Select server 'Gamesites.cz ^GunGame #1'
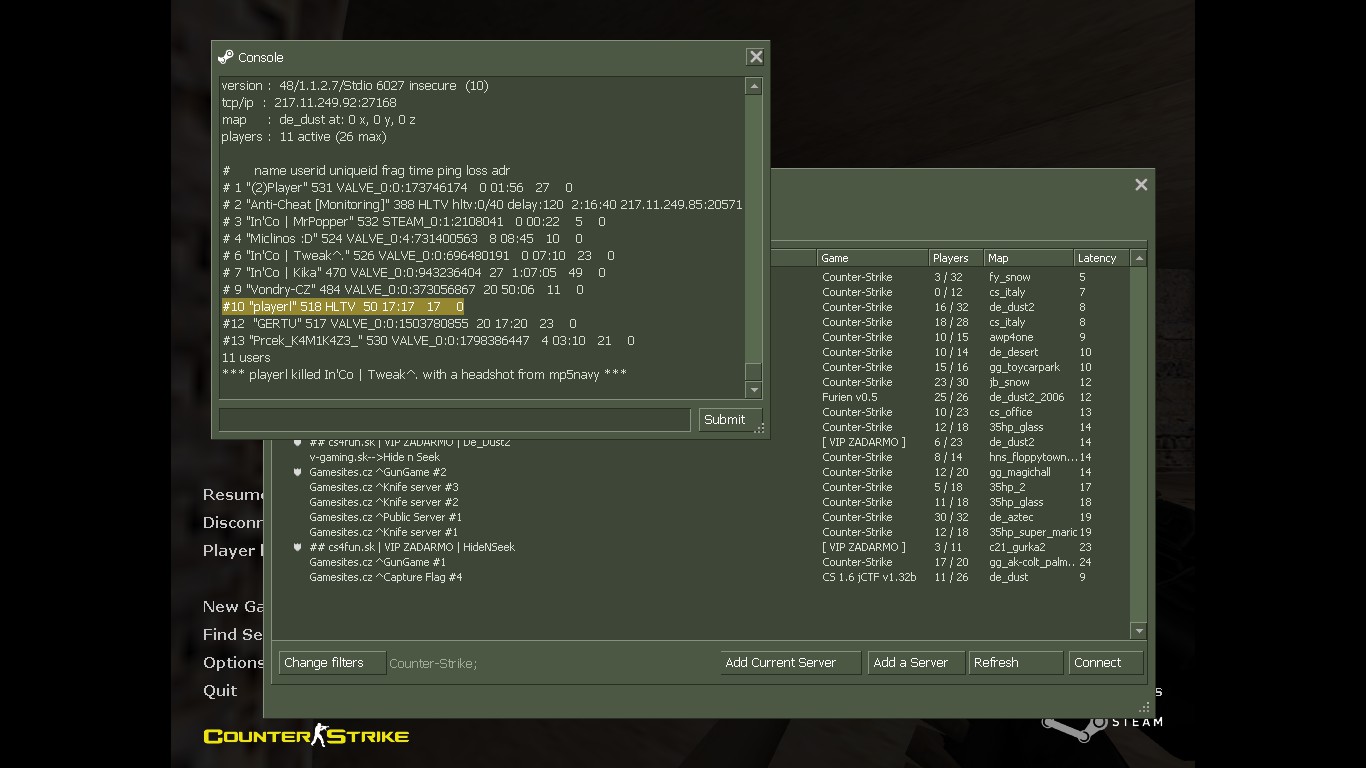The width and height of the screenshot is (1366, 768). pyautogui.click(x=377, y=562)
